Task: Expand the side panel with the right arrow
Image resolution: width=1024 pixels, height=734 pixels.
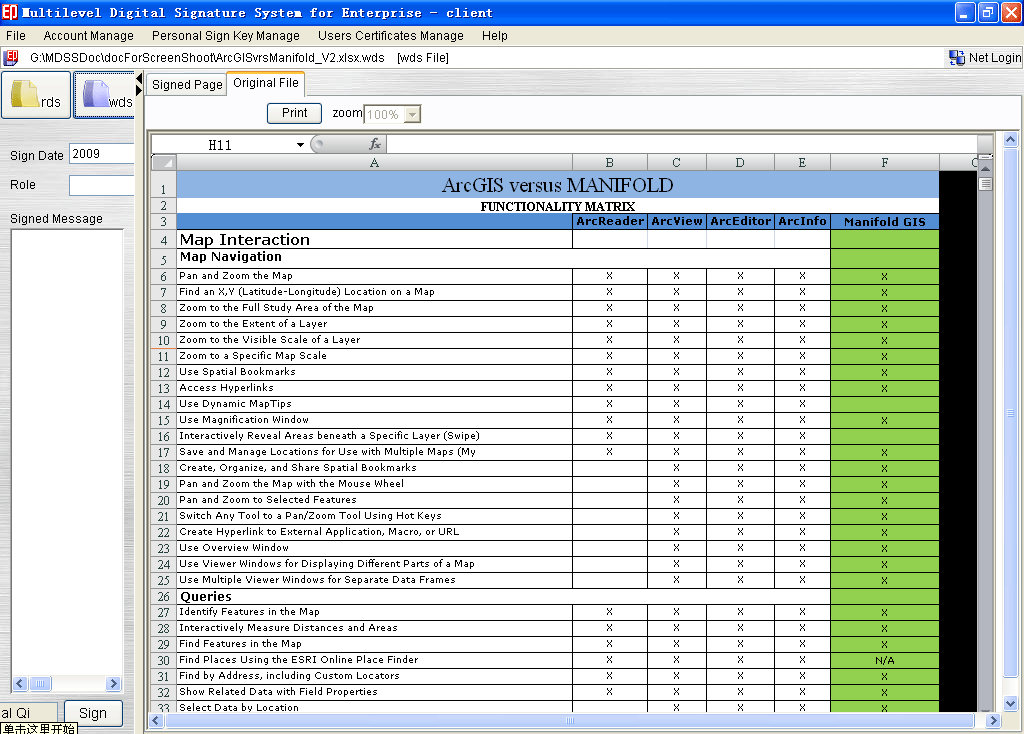Action: point(139,90)
